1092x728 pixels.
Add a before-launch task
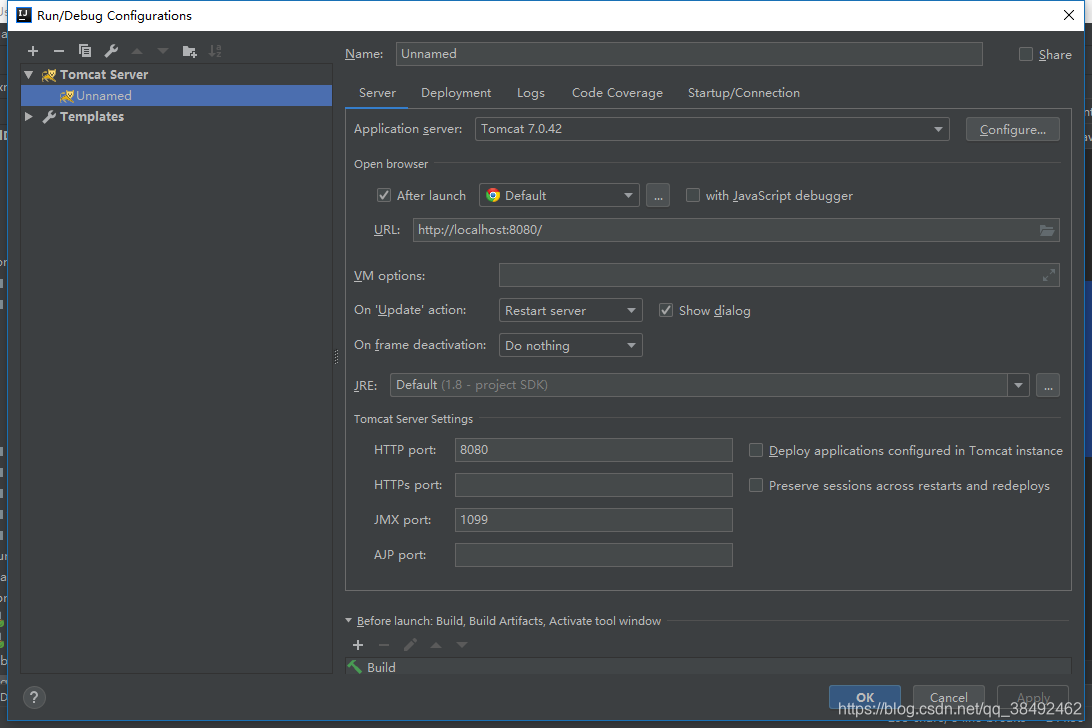coord(358,645)
